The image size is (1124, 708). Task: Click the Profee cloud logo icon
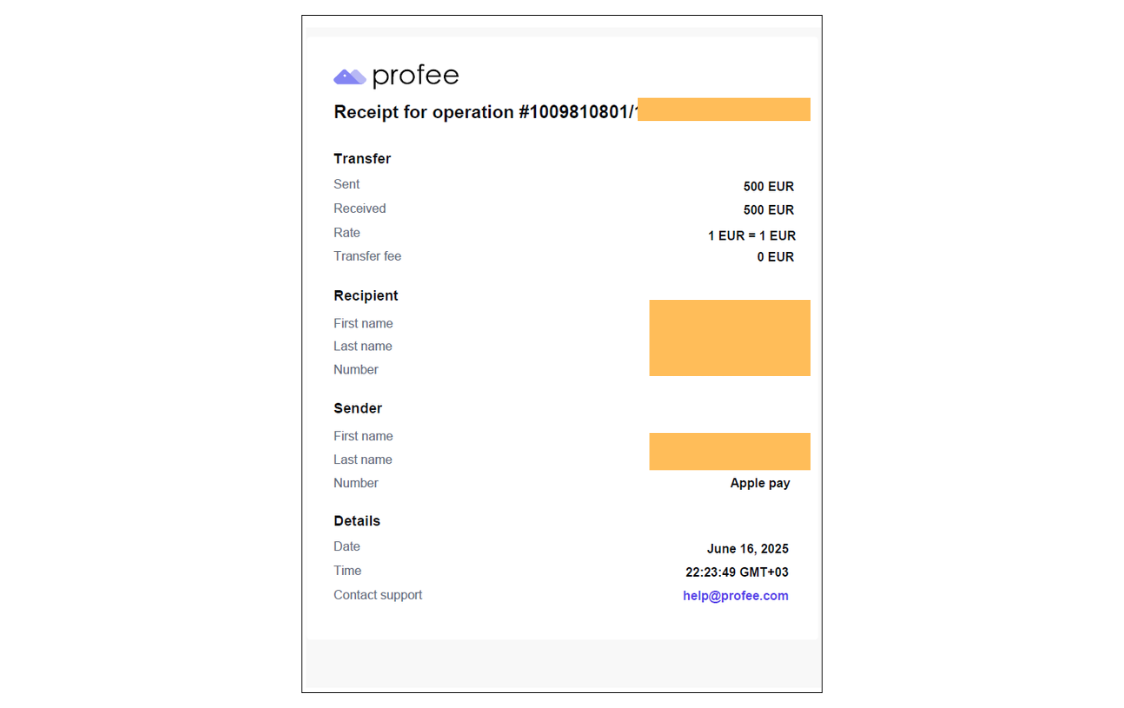349,77
